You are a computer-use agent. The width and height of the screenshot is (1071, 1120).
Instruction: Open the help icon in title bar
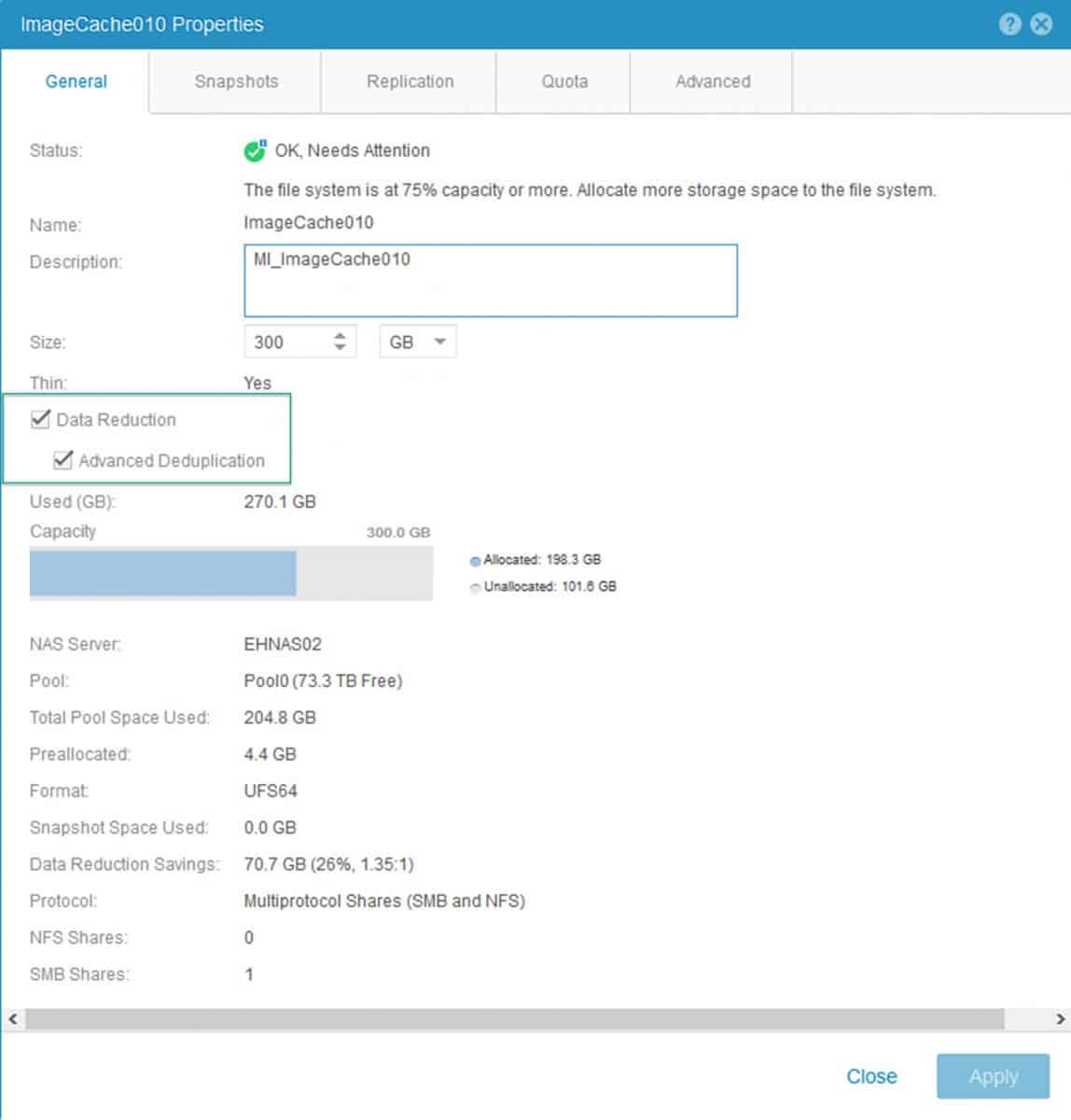pos(1009,24)
